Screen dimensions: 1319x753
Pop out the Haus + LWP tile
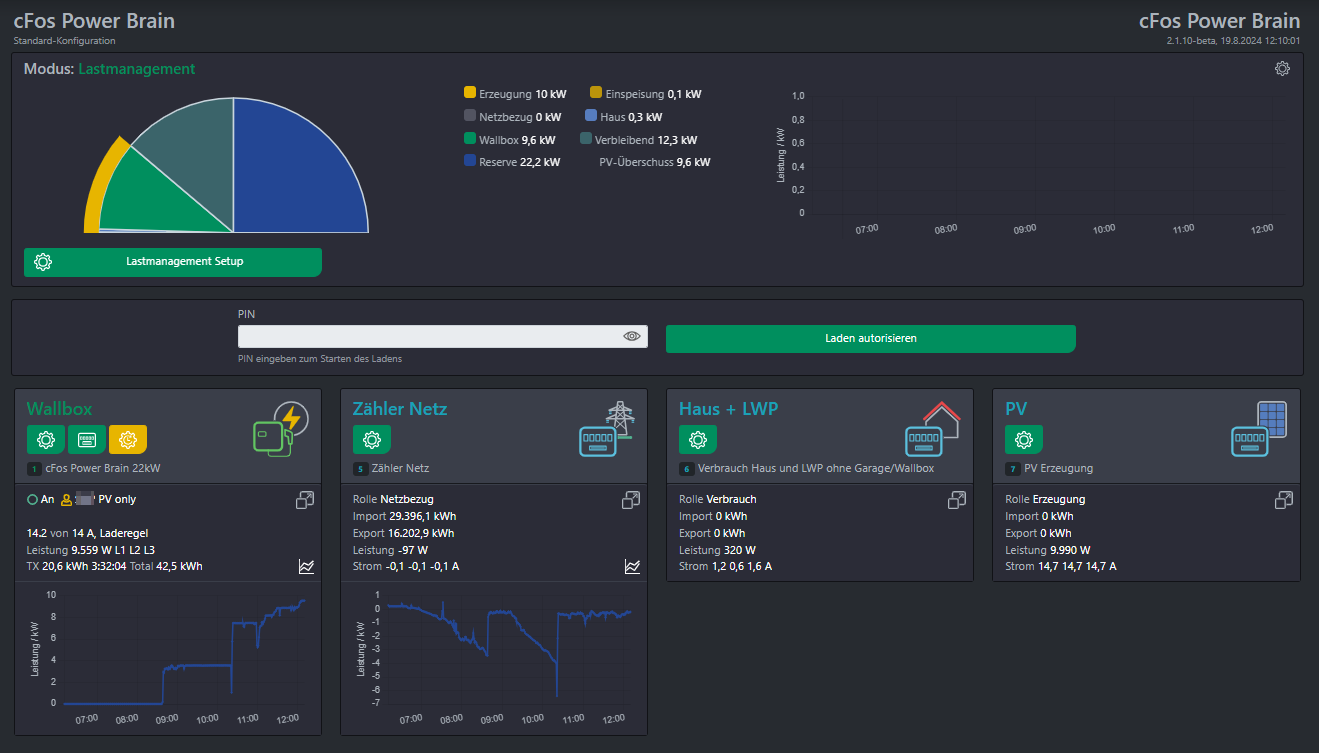[x=957, y=500]
